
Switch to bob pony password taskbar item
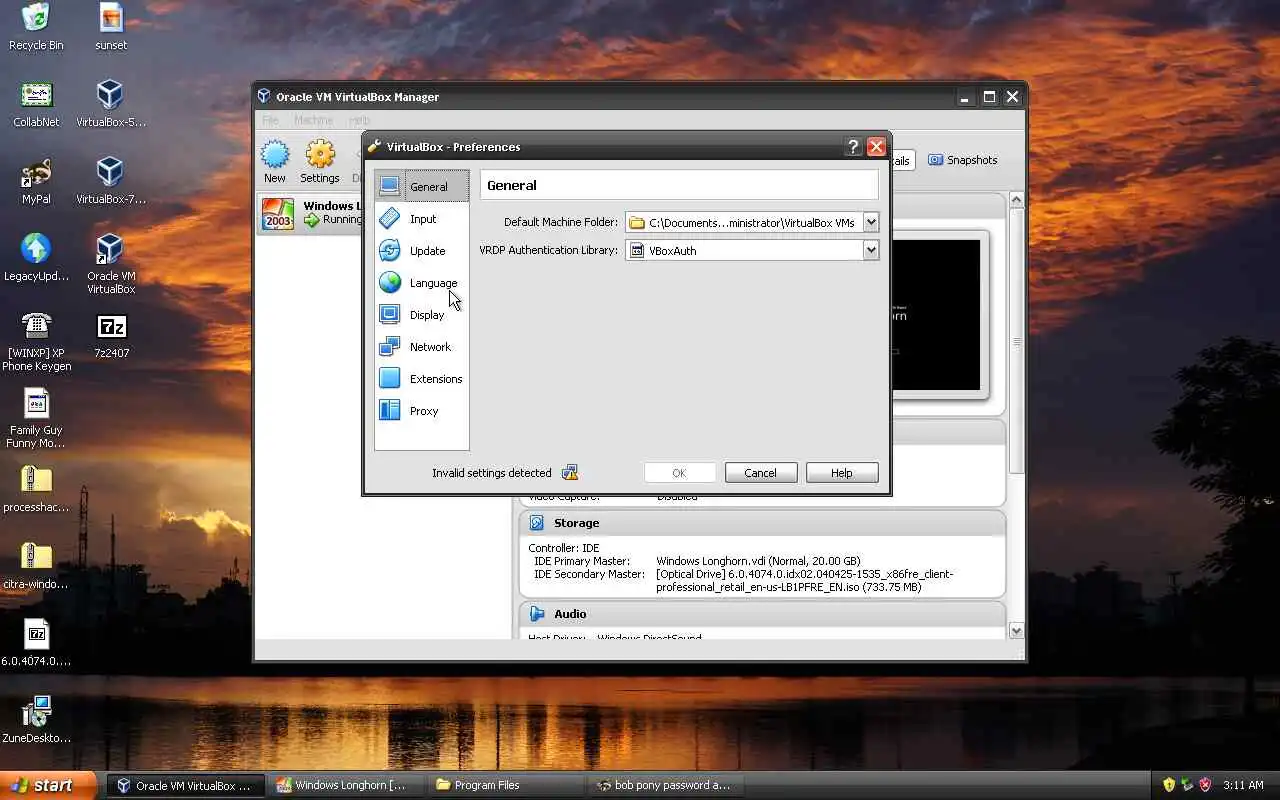click(x=666, y=785)
